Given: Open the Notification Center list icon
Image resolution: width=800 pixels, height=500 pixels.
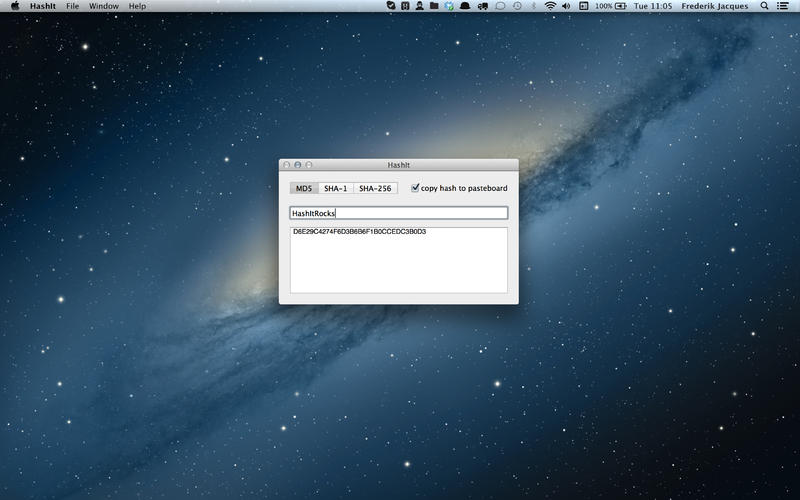Looking at the screenshot, I should point(785,6).
